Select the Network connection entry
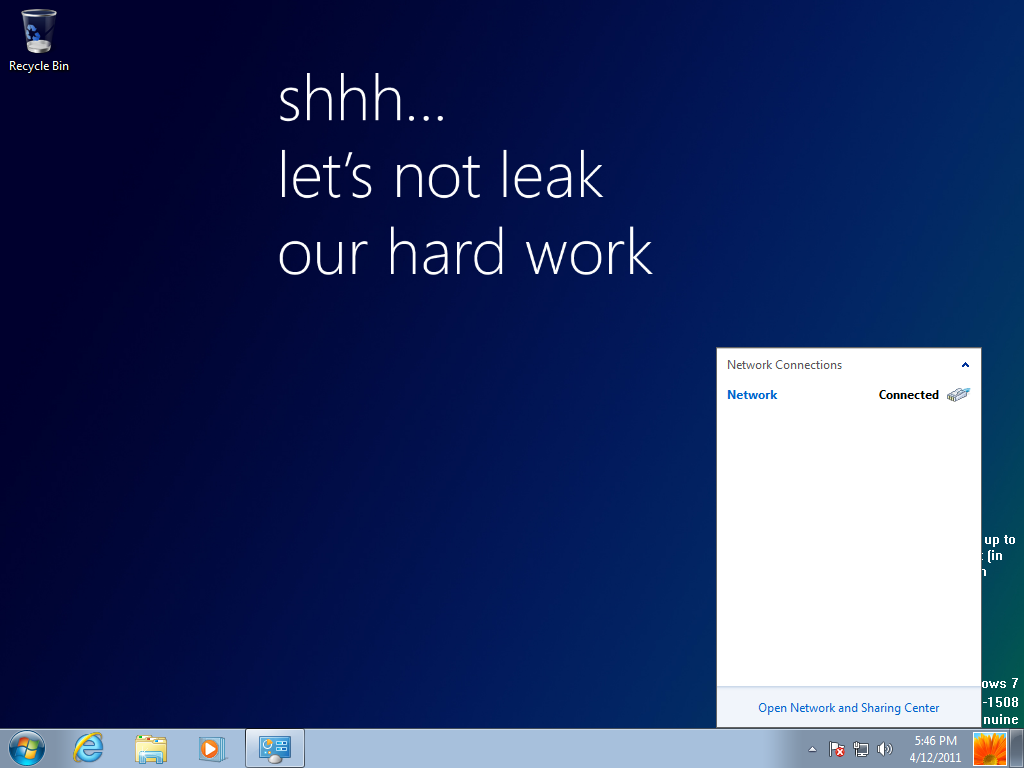Image resolution: width=1024 pixels, height=768 pixels. point(752,395)
